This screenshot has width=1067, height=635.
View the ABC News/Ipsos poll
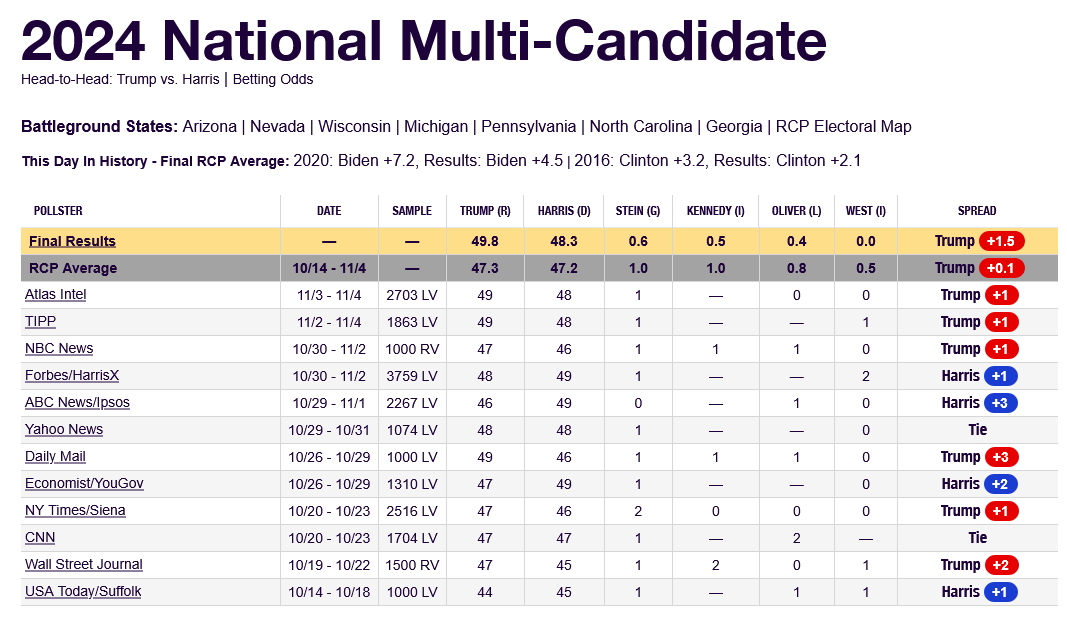(x=77, y=403)
